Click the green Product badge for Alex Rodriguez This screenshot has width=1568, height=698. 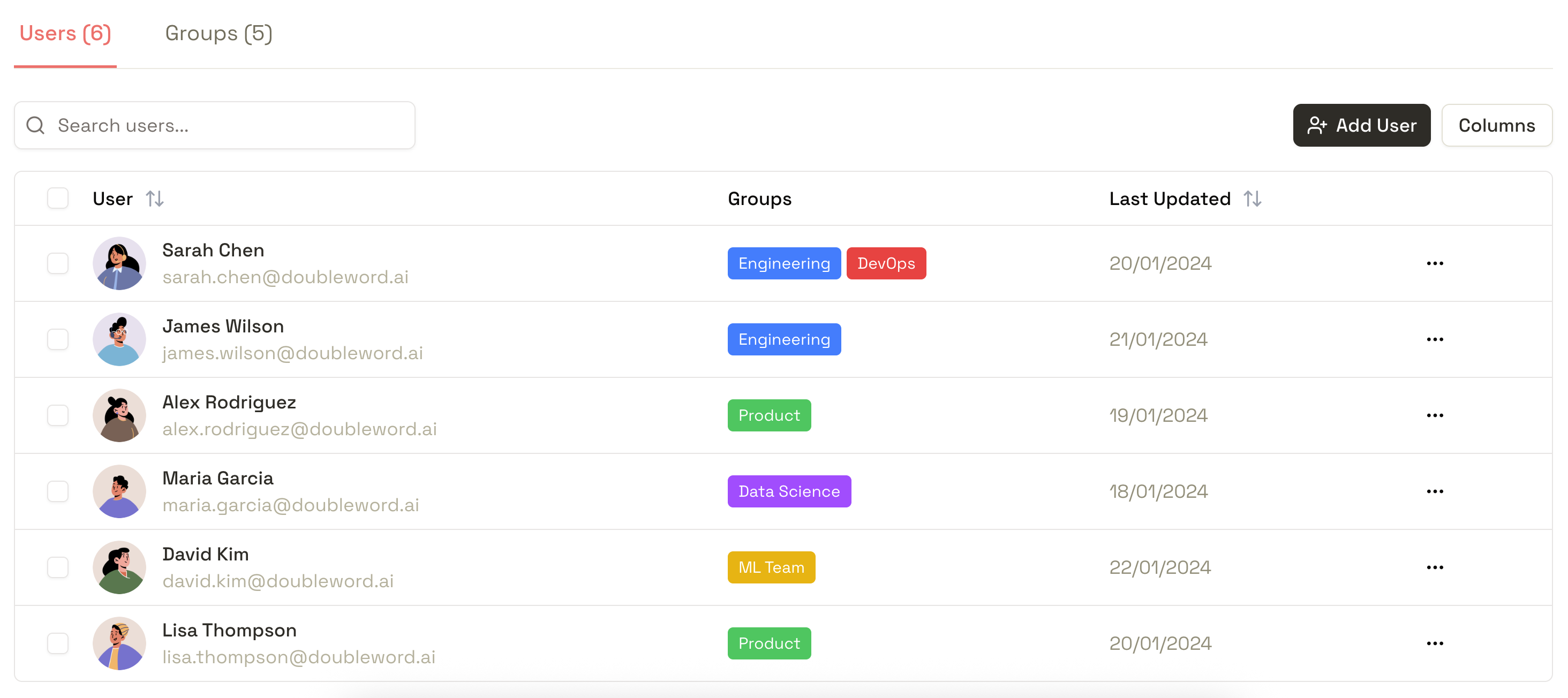point(769,415)
